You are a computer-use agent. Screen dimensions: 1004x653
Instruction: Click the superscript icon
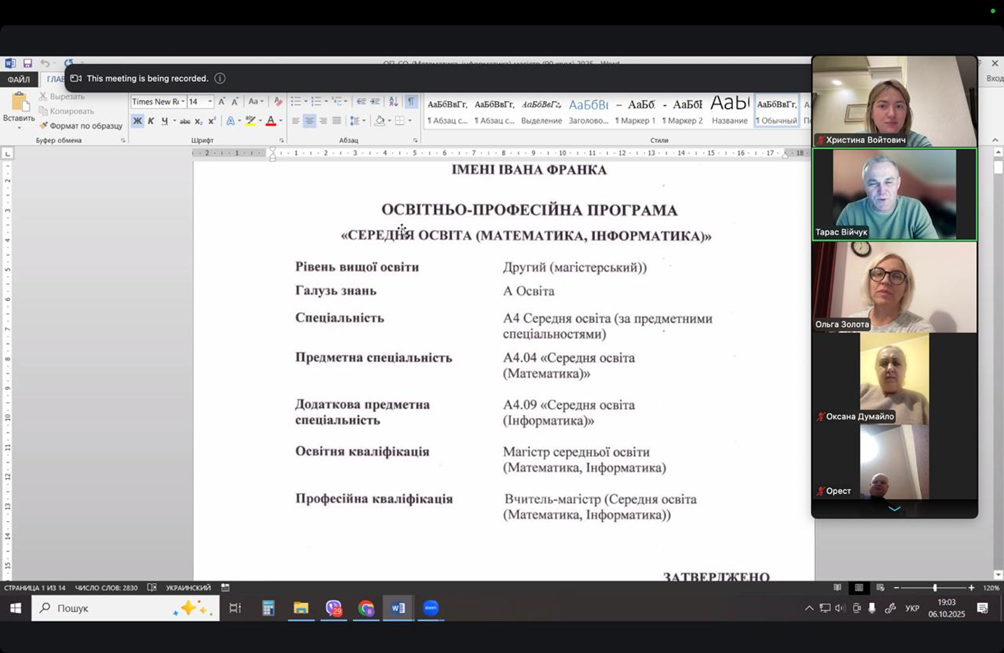pos(212,121)
